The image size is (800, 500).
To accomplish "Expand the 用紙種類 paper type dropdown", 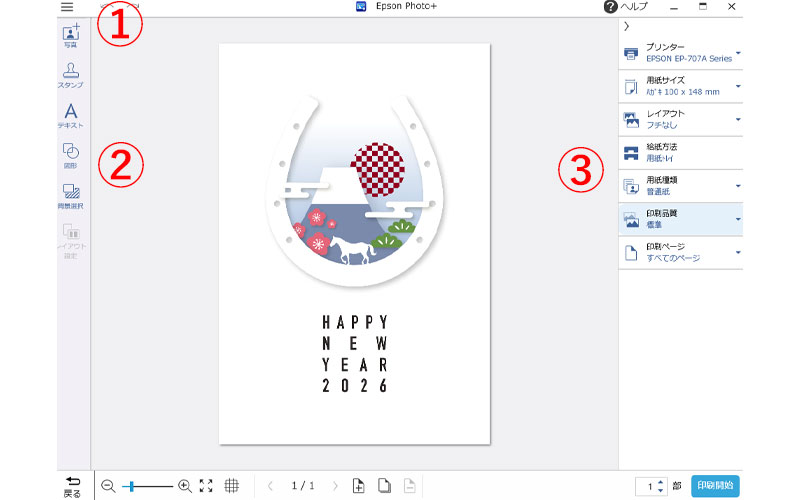I will click(x=681, y=185).
